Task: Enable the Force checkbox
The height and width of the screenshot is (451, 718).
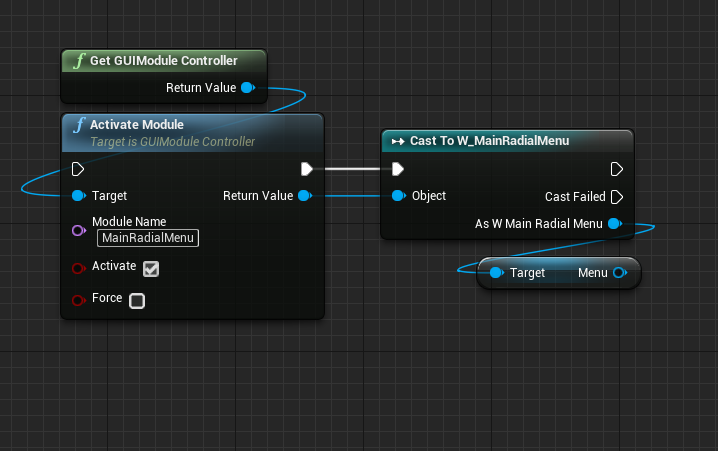Action: point(137,300)
